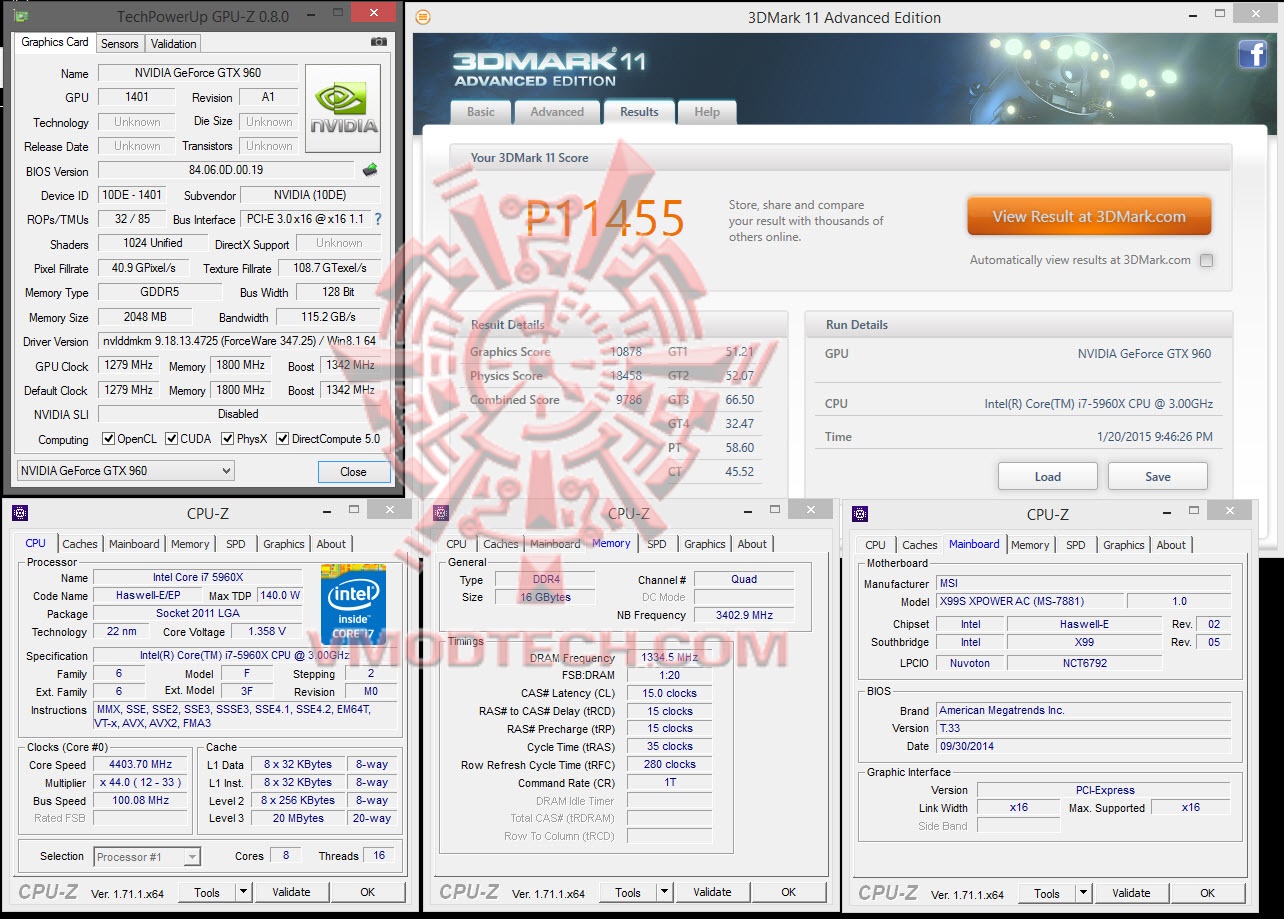Click the Save button in 3DMark 11
The image size is (1284, 919).
click(1158, 476)
